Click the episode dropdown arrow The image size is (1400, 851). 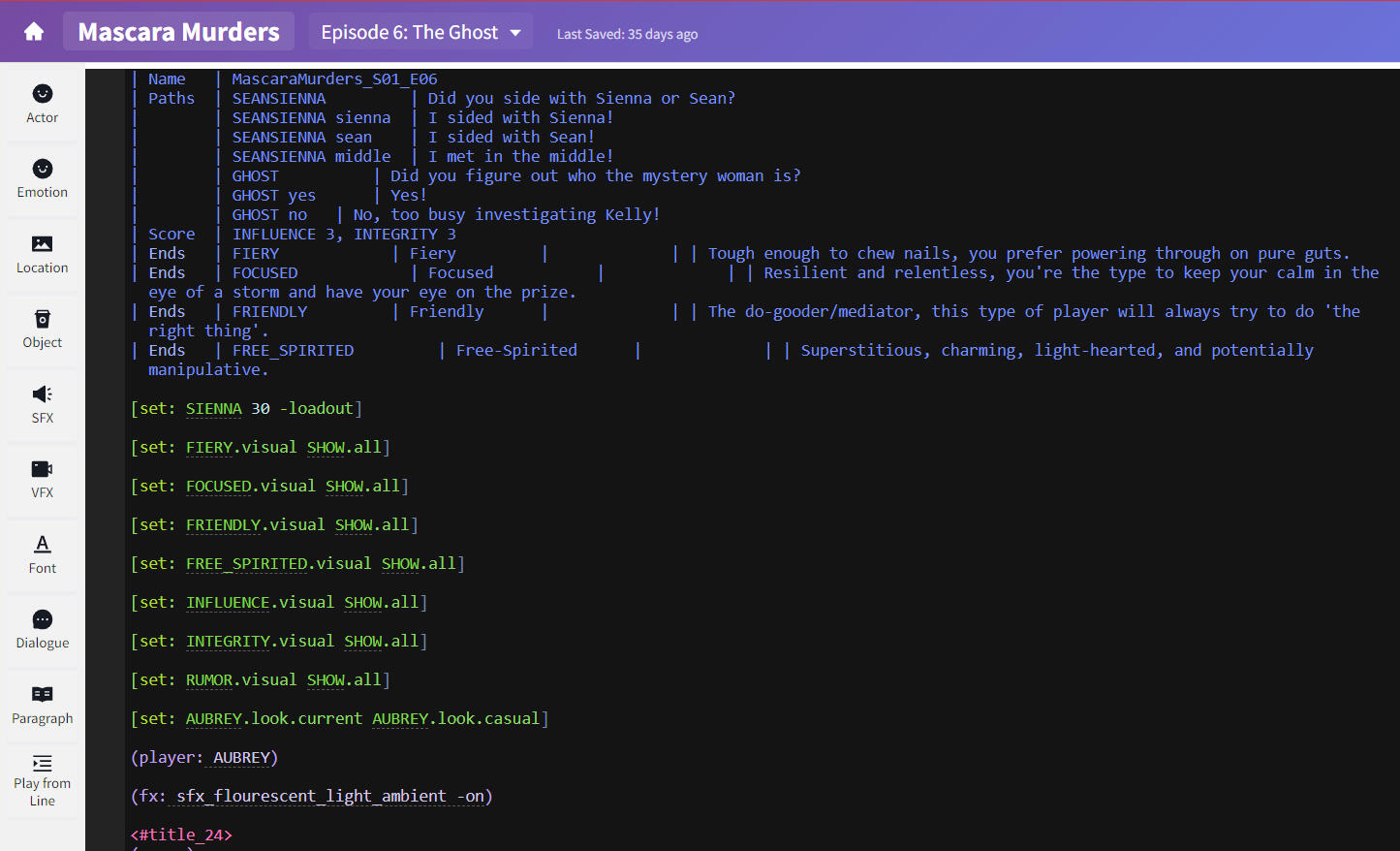(x=515, y=33)
